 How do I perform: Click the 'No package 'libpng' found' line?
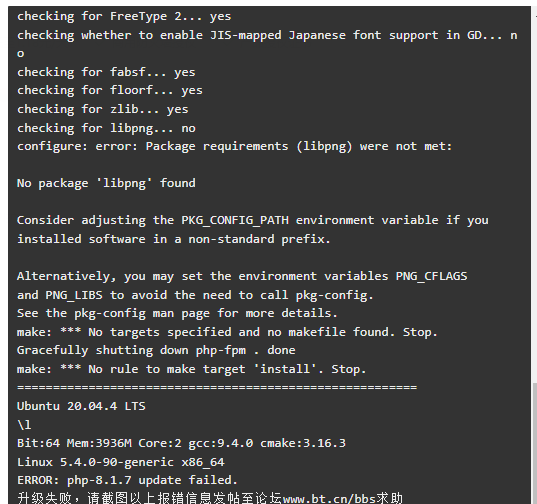[106, 183]
